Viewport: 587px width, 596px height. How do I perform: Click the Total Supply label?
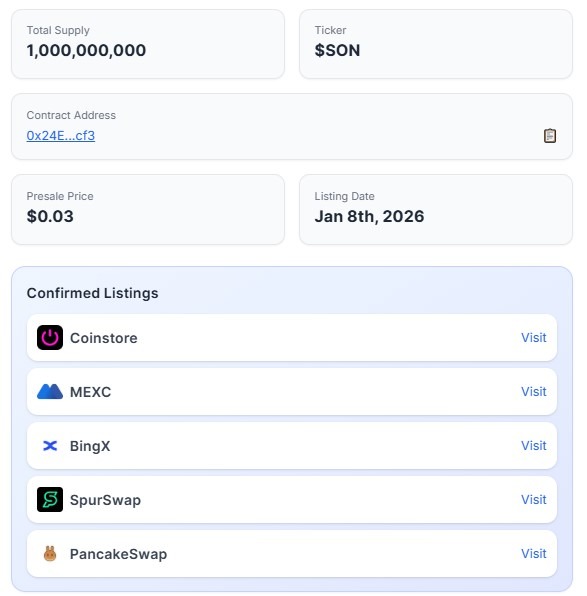click(58, 30)
